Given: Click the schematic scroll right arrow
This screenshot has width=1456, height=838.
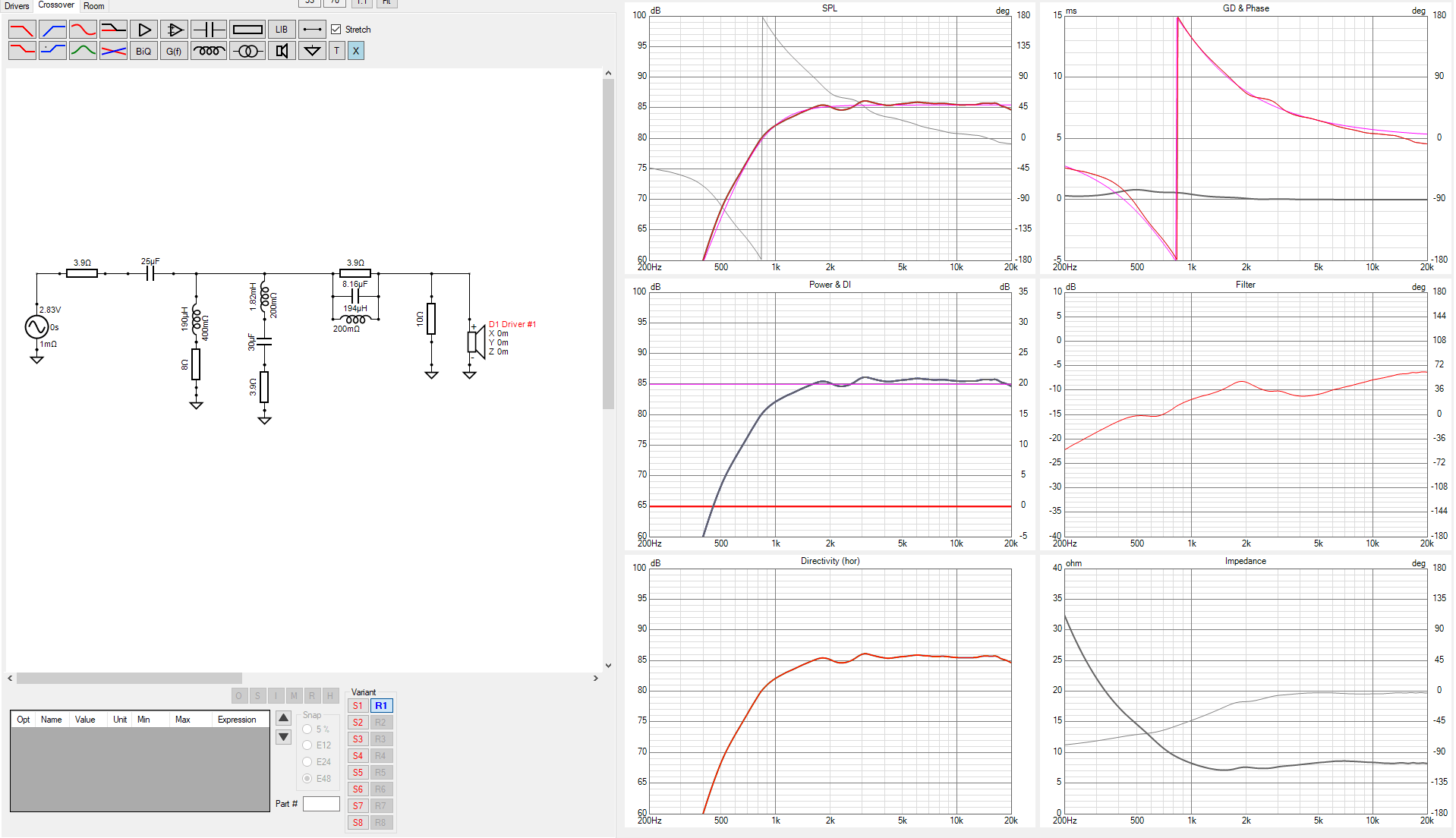Looking at the screenshot, I should 596,678.
